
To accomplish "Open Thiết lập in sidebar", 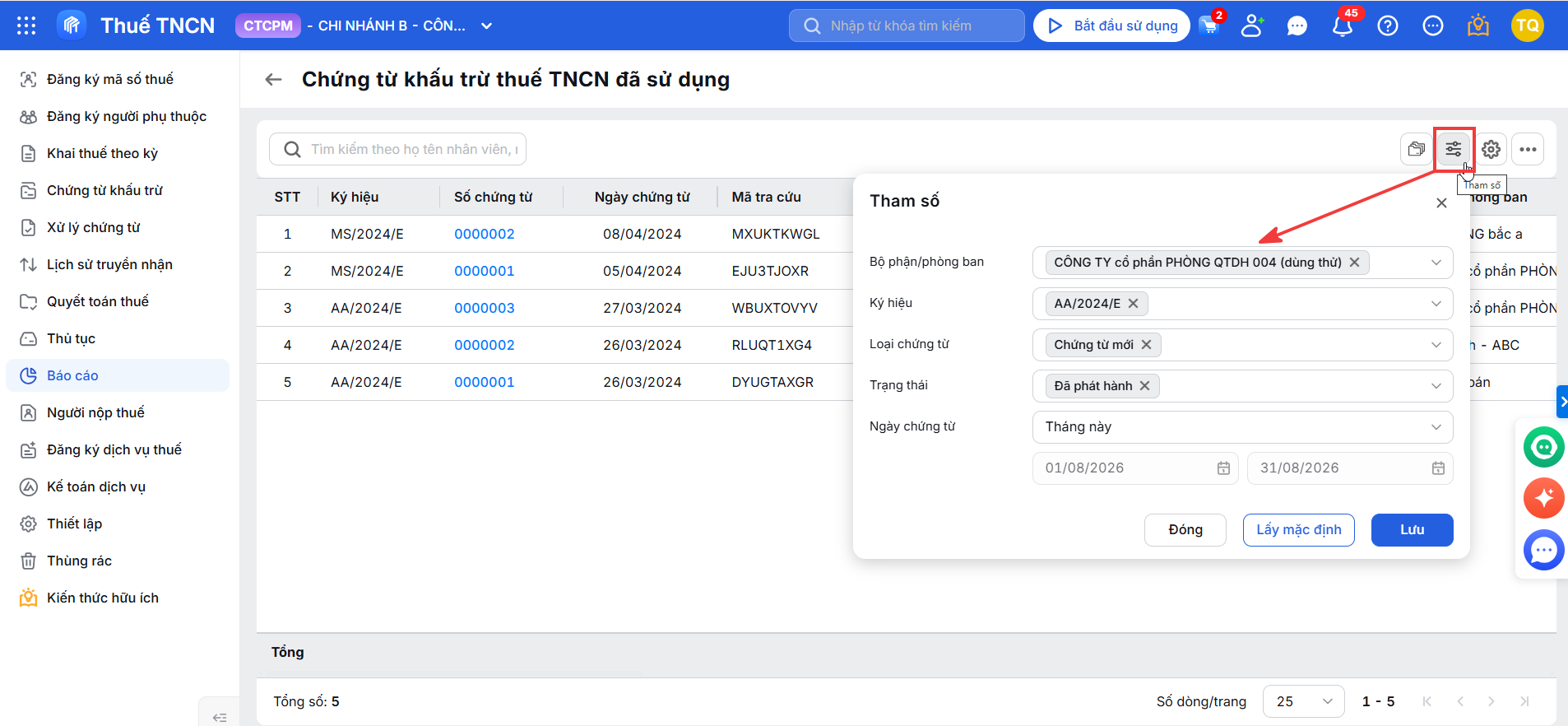I will (x=118, y=524).
